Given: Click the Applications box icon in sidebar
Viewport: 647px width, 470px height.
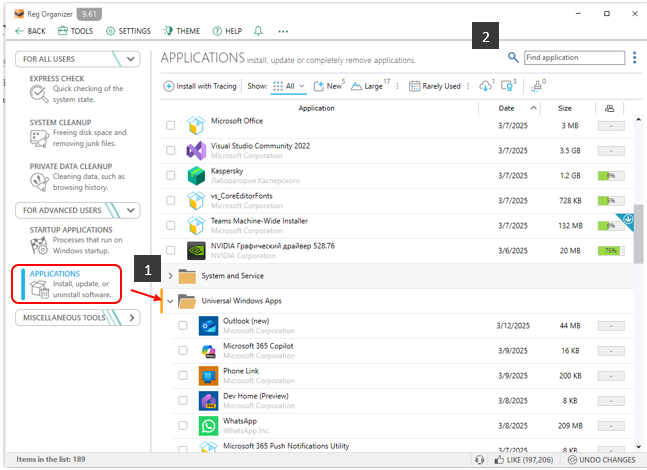Looking at the screenshot, I should [x=40, y=289].
